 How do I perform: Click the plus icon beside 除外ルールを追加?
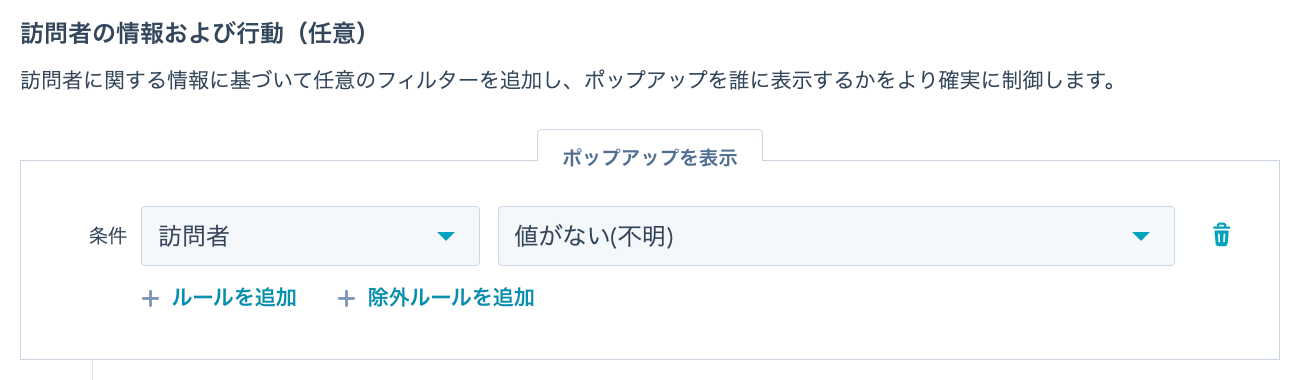tap(346, 298)
